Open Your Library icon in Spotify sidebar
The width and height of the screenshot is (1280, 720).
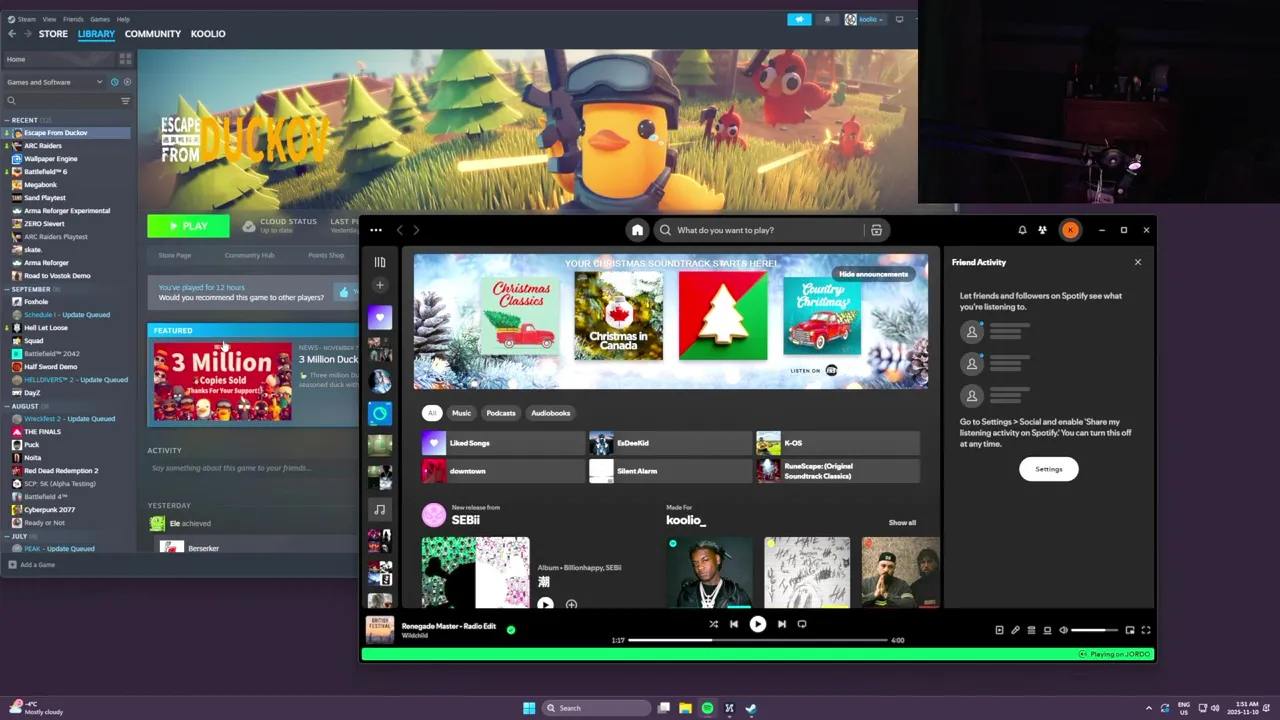[379, 262]
